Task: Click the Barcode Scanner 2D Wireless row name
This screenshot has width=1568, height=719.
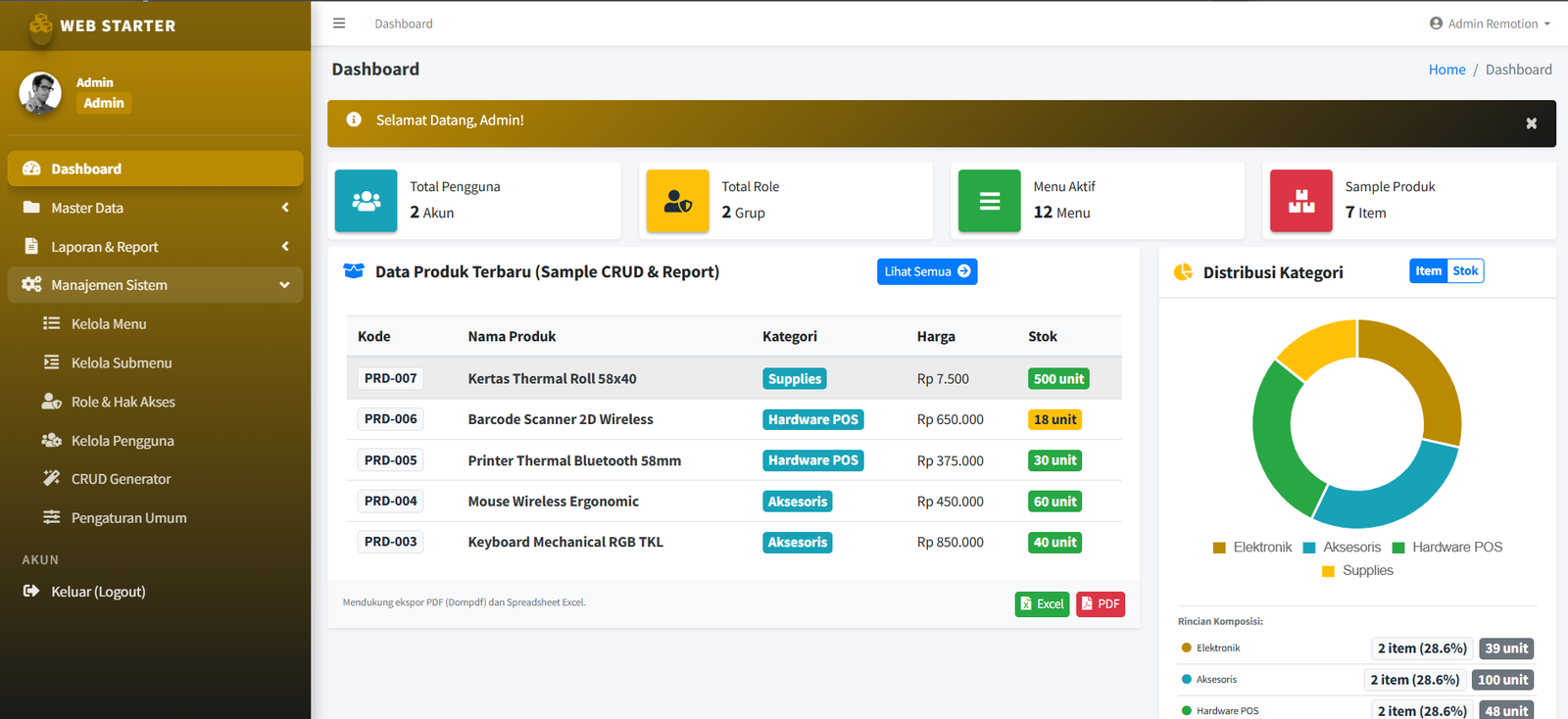Action: tap(561, 419)
